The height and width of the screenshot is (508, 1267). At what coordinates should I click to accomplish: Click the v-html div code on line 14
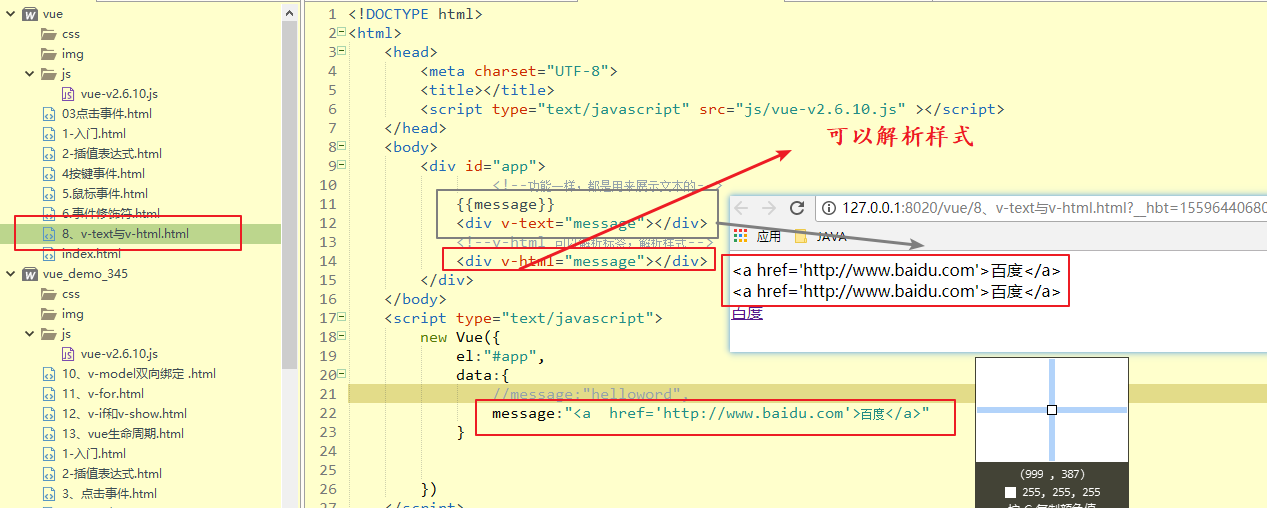point(582,261)
